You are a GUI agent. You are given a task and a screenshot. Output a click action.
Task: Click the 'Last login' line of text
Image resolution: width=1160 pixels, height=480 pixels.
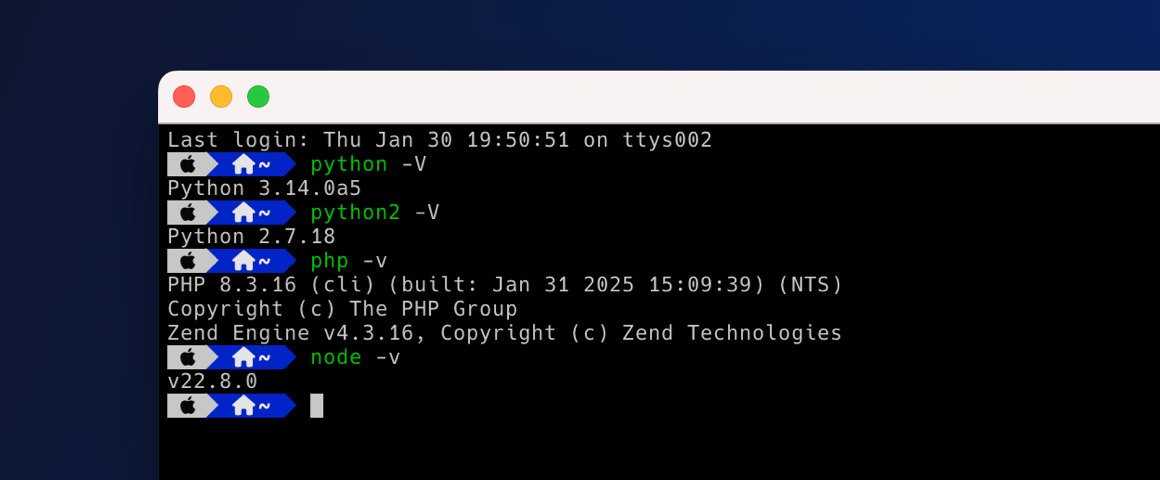439,140
